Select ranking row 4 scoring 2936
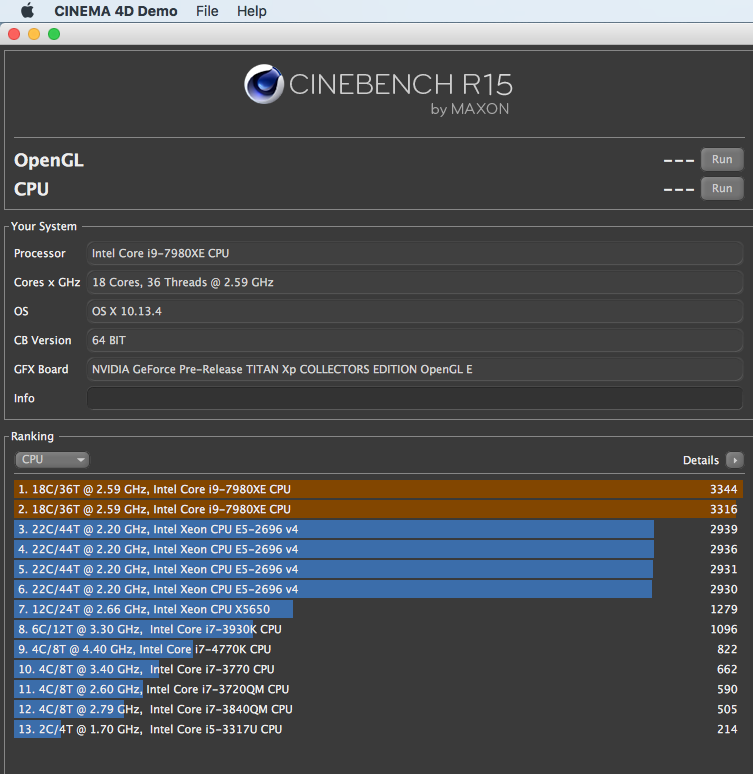This screenshot has height=774, width=753. [x=378, y=549]
